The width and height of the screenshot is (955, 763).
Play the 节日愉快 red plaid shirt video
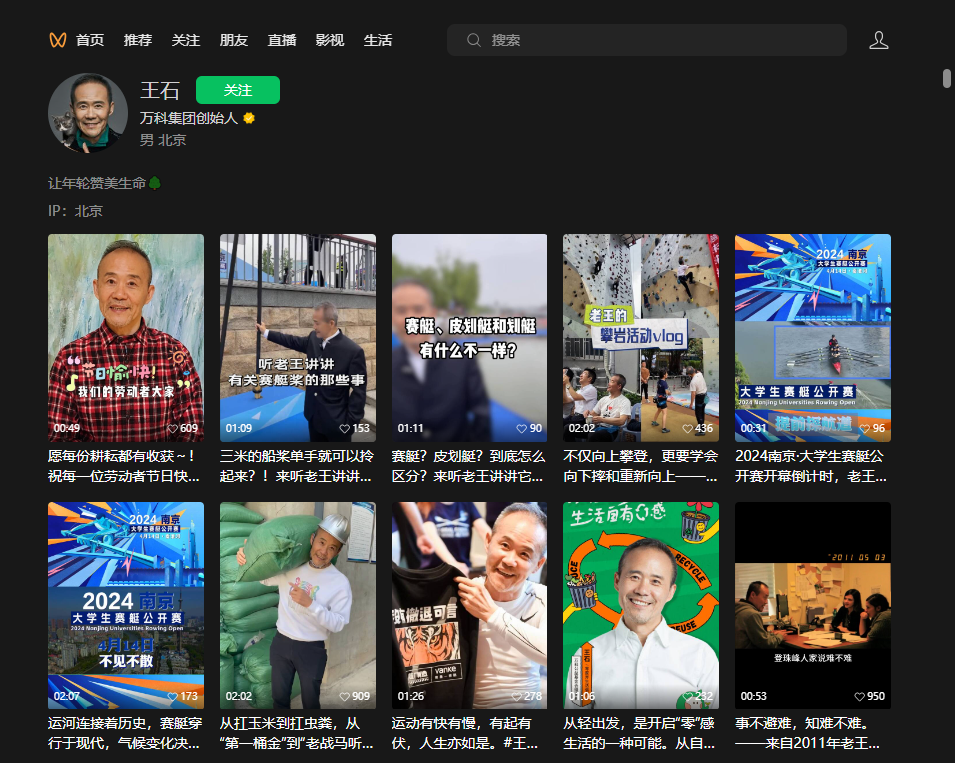pos(126,338)
